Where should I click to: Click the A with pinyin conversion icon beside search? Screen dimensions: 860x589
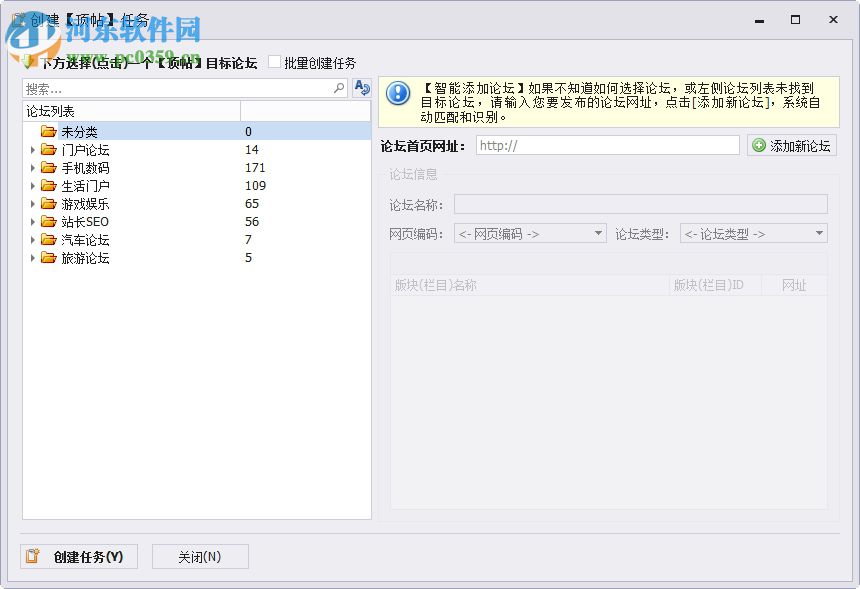(x=361, y=88)
